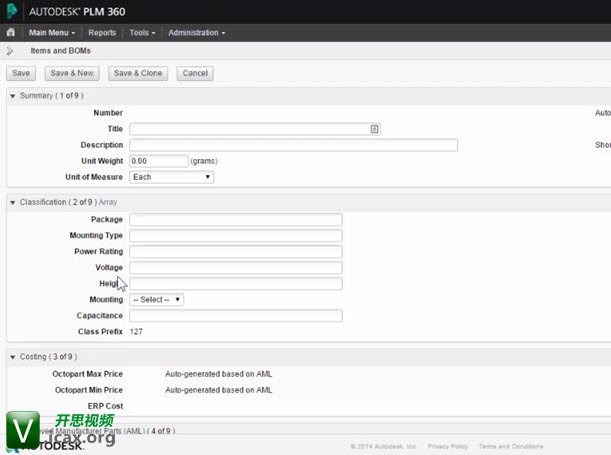The width and height of the screenshot is (611, 455).
Task: Click into the Capacitance field
Action: 236,316
